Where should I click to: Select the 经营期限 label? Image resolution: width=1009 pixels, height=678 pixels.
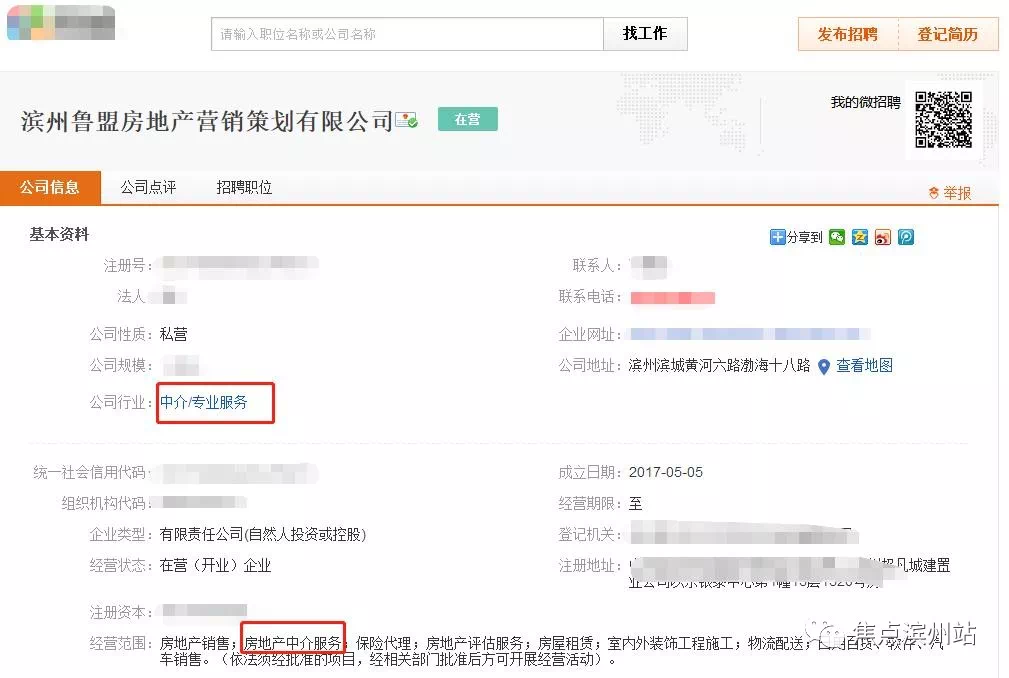[x=590, y=504]
